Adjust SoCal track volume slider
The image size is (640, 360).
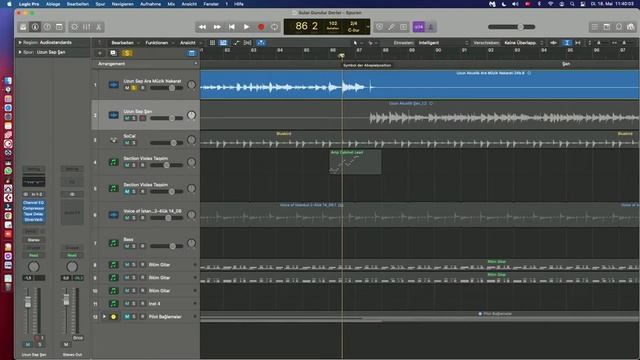coord(167,143)
